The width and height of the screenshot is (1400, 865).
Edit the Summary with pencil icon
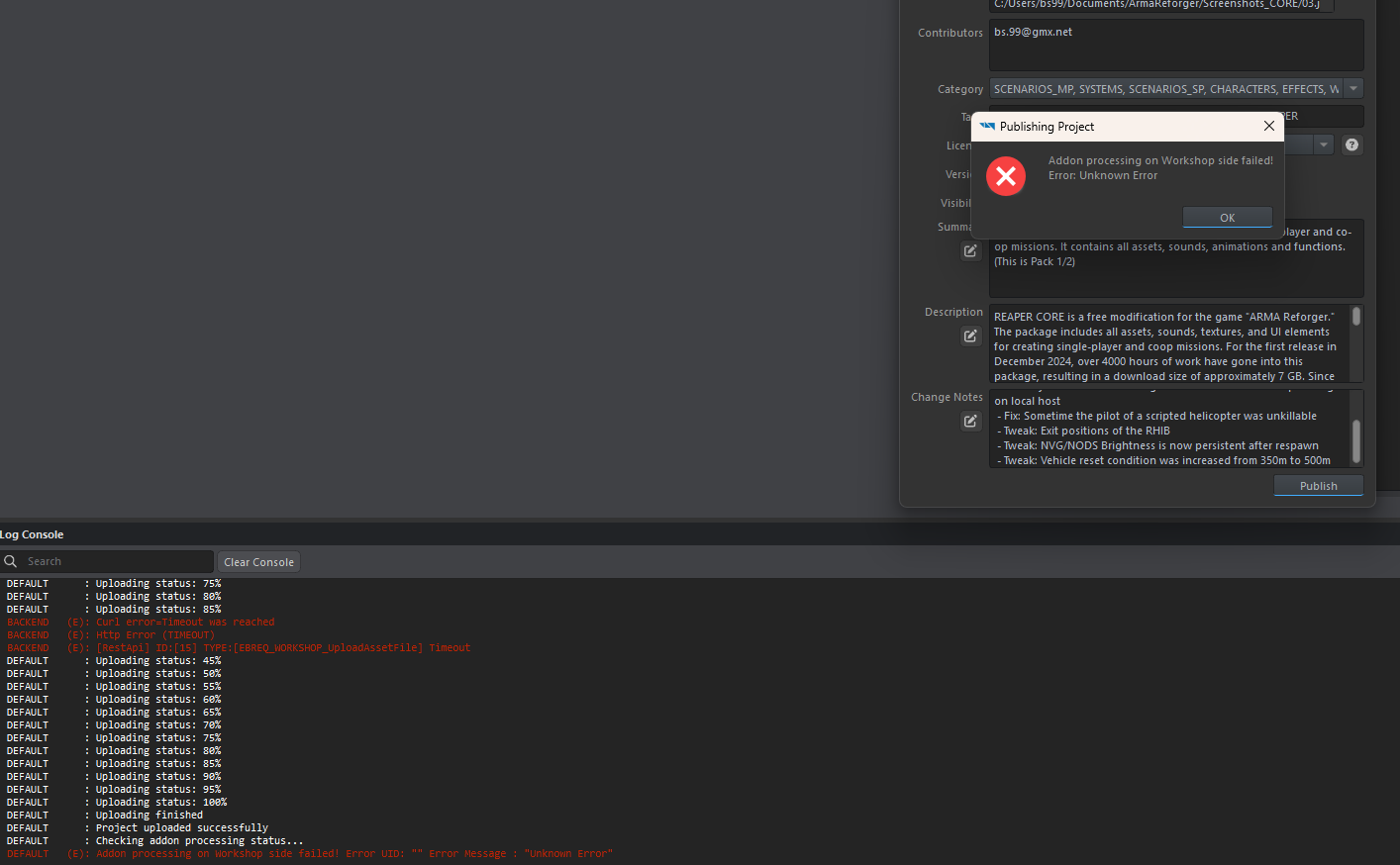click(970, 250)
